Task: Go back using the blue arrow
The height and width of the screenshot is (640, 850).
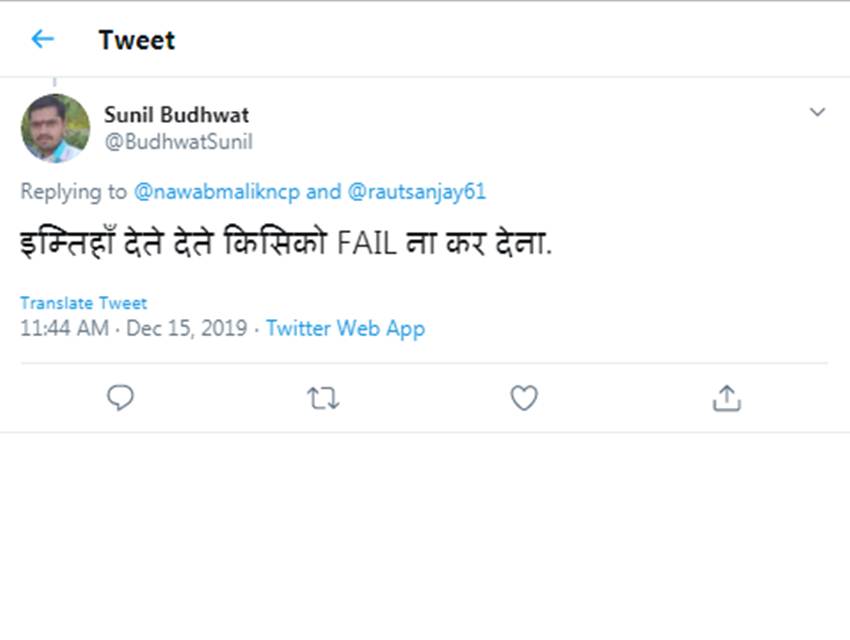Action: [42, 40]
